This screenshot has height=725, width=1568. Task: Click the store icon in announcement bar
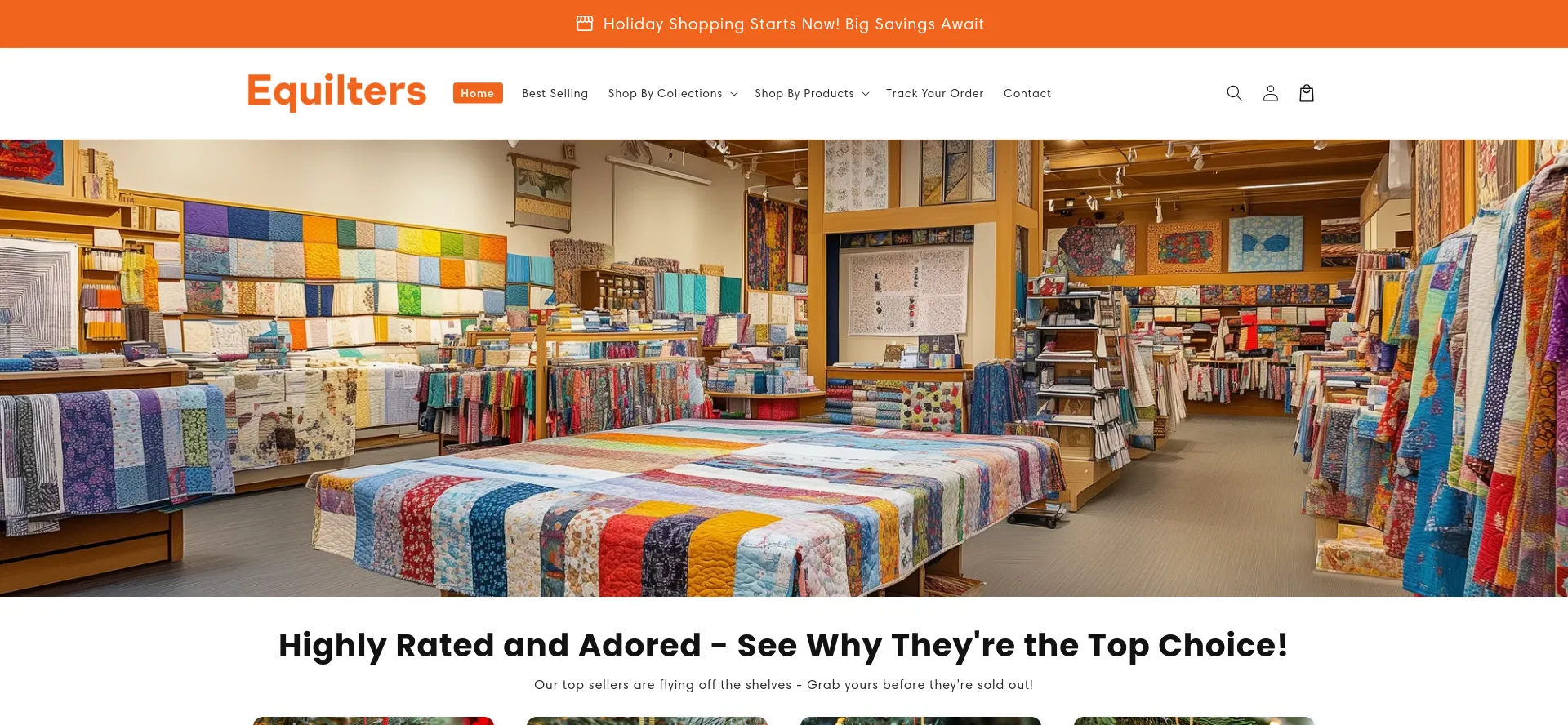click(585, 24)
